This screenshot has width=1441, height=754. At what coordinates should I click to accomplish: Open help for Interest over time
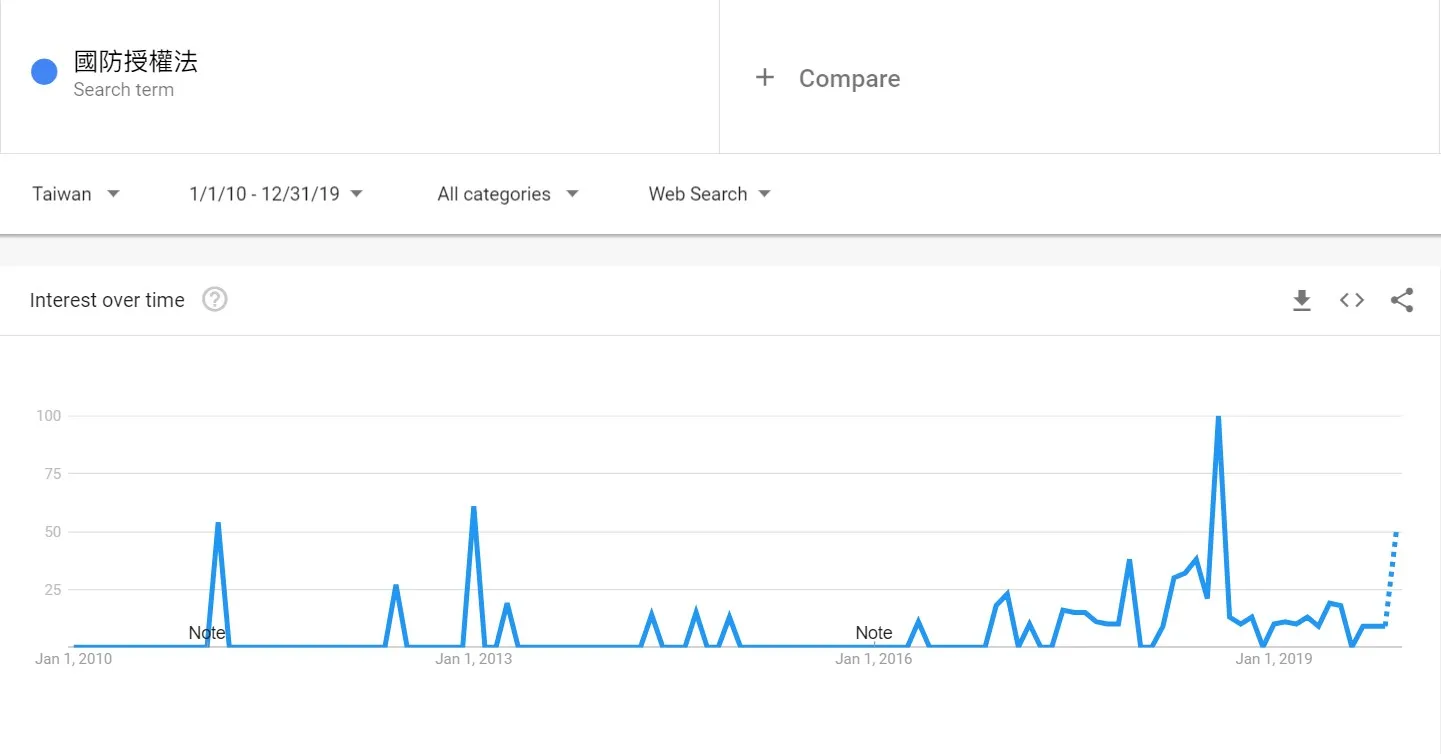pos(215,299)
